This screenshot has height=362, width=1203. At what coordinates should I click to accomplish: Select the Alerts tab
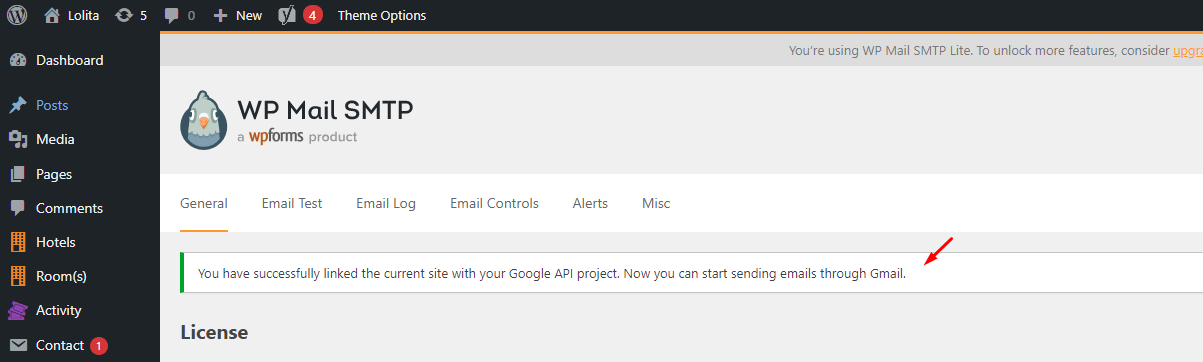[590, 203]
